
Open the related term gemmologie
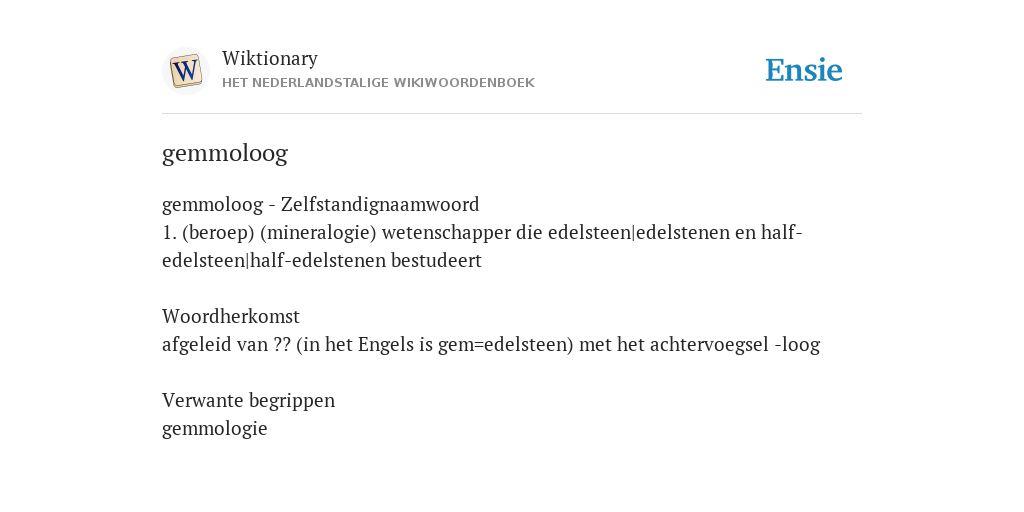[x=214, y=429]
